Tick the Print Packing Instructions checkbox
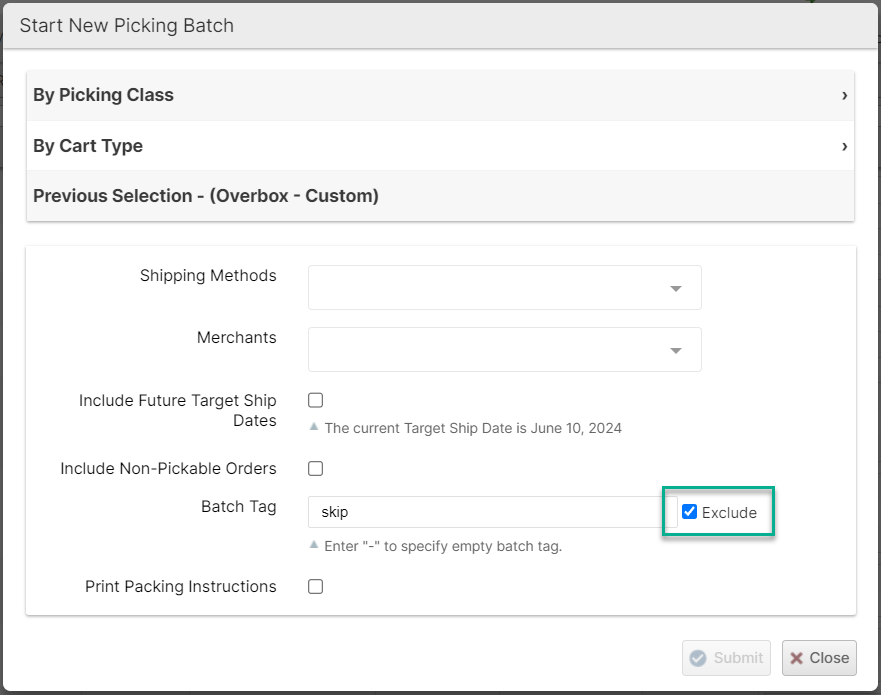The width and height of the screenshot is (881, 695). click(316, 587)
